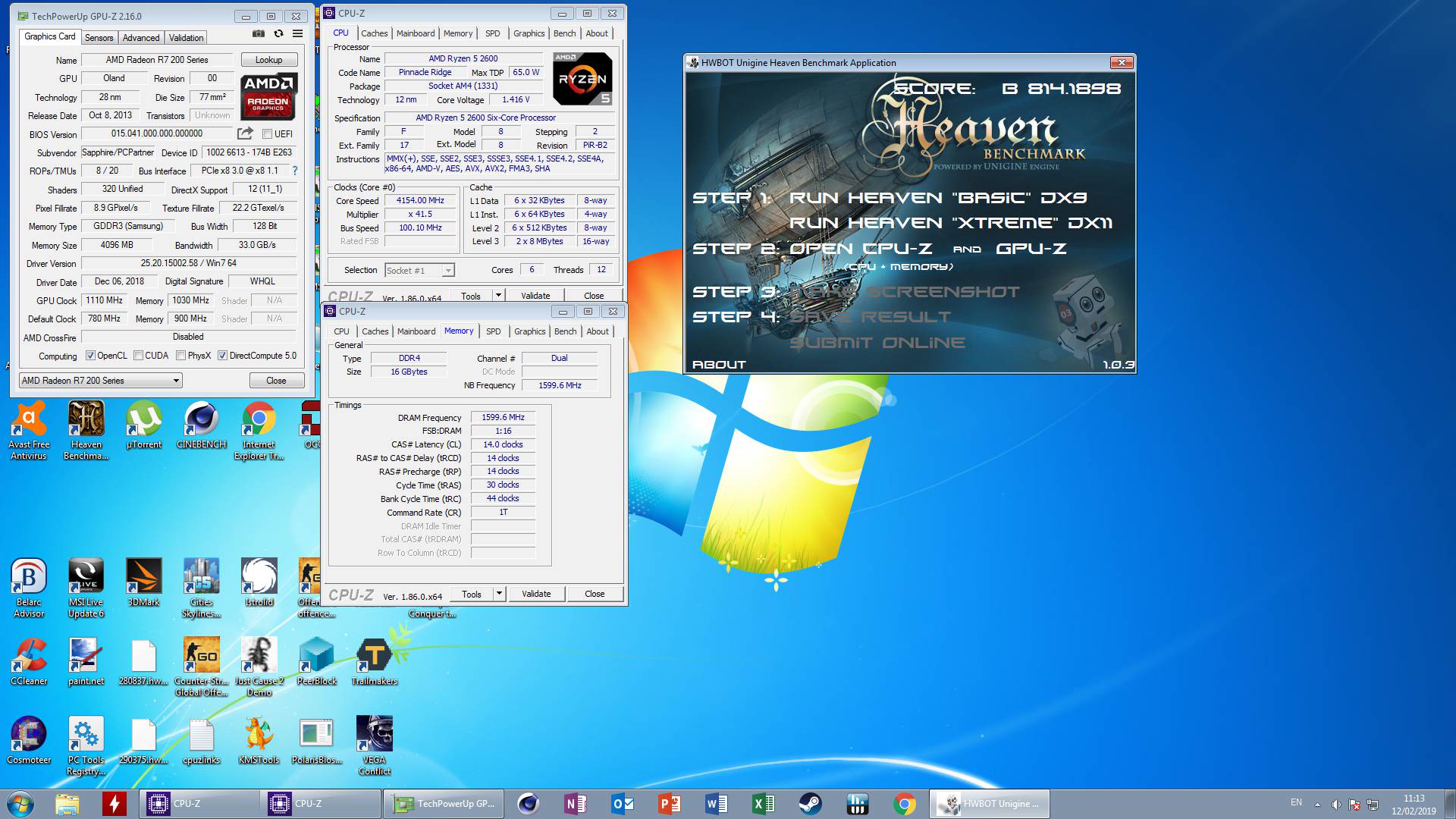Open Validation tab in GPU-Z
This screenshot has width=1456, height=819.
coord(186,38)
